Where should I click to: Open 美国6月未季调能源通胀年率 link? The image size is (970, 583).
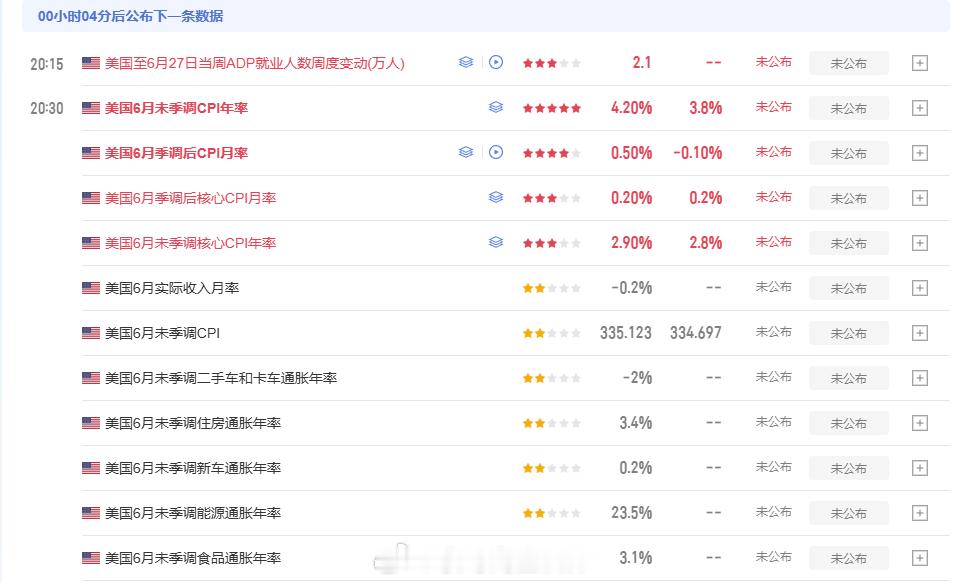pos(193,513)
